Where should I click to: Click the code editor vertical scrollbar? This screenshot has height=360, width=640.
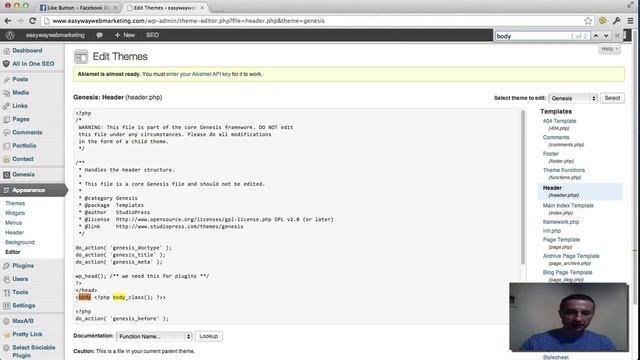[x=522, y=188]
